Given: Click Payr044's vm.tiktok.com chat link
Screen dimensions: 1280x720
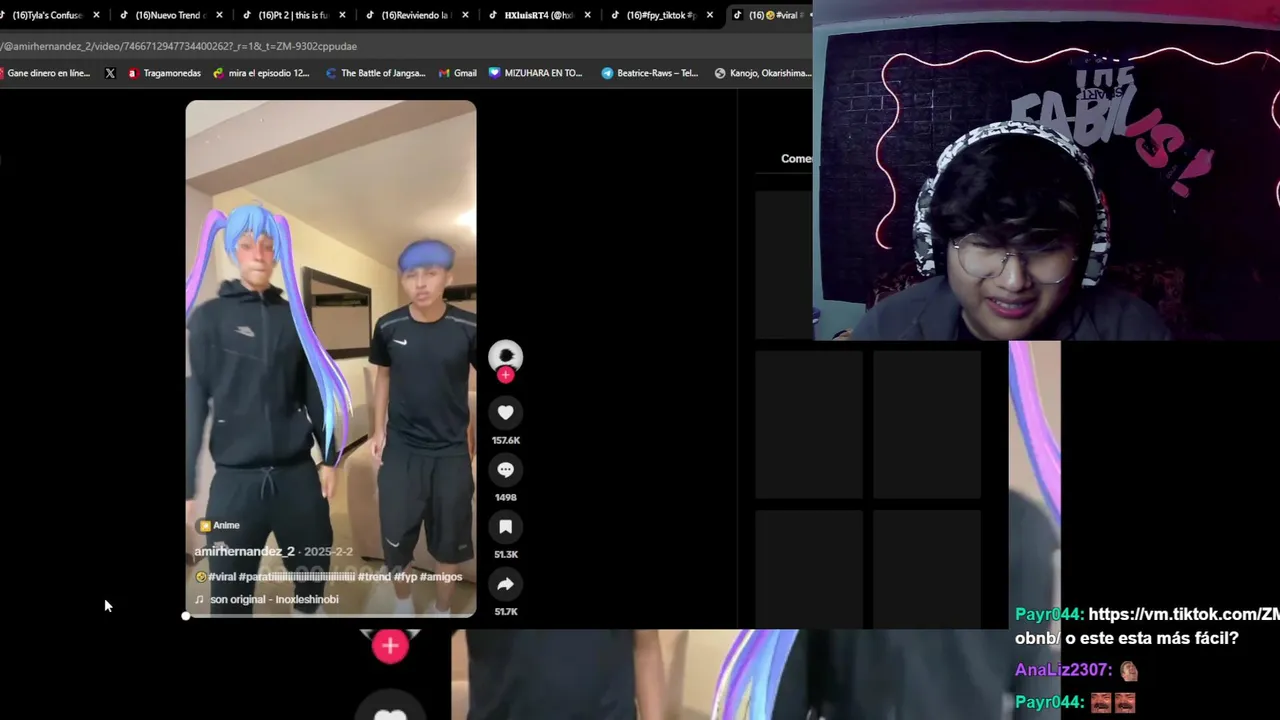Looking at the screenshot, I should [1184, 615].
